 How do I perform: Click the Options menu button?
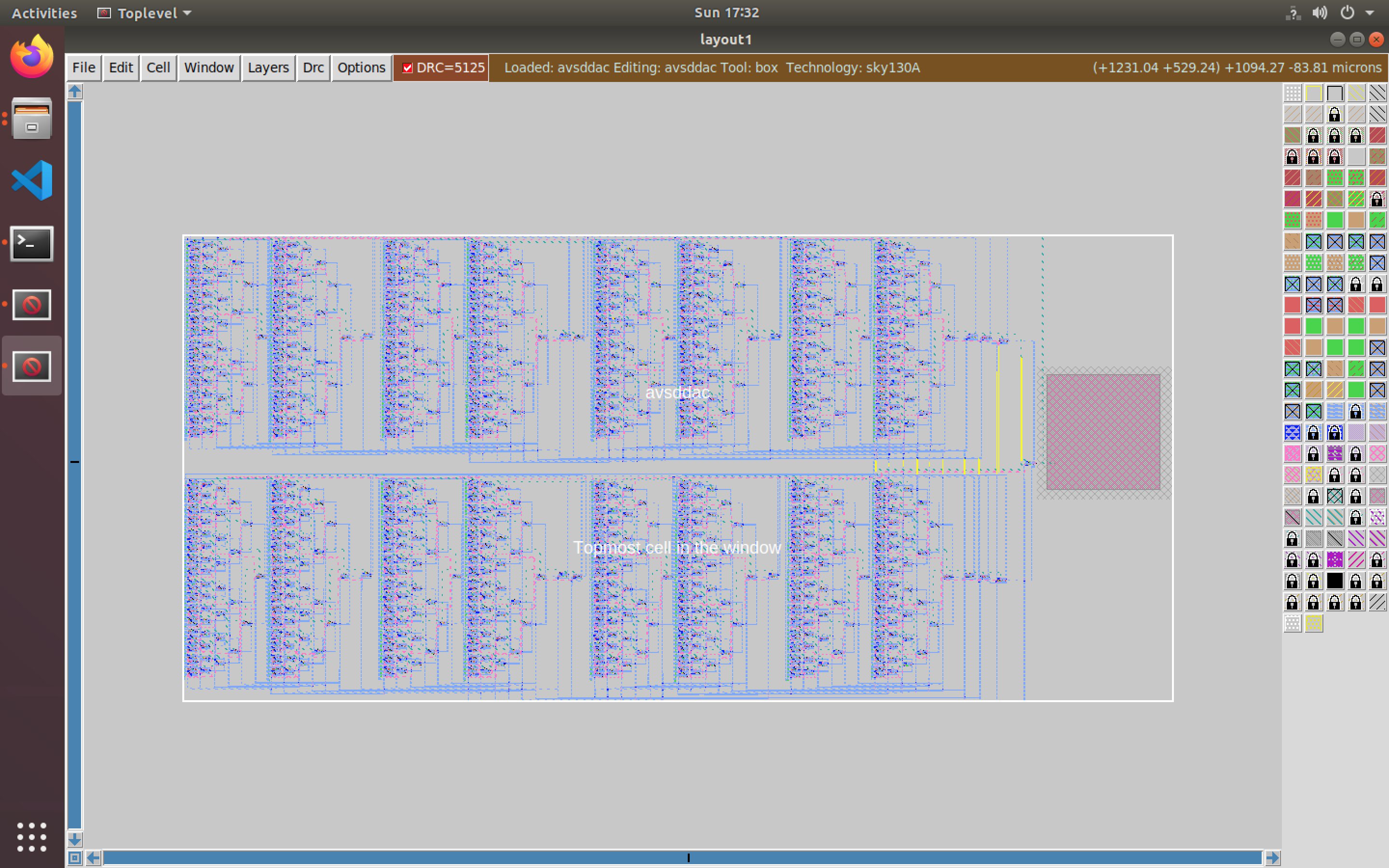coord(361,68)
